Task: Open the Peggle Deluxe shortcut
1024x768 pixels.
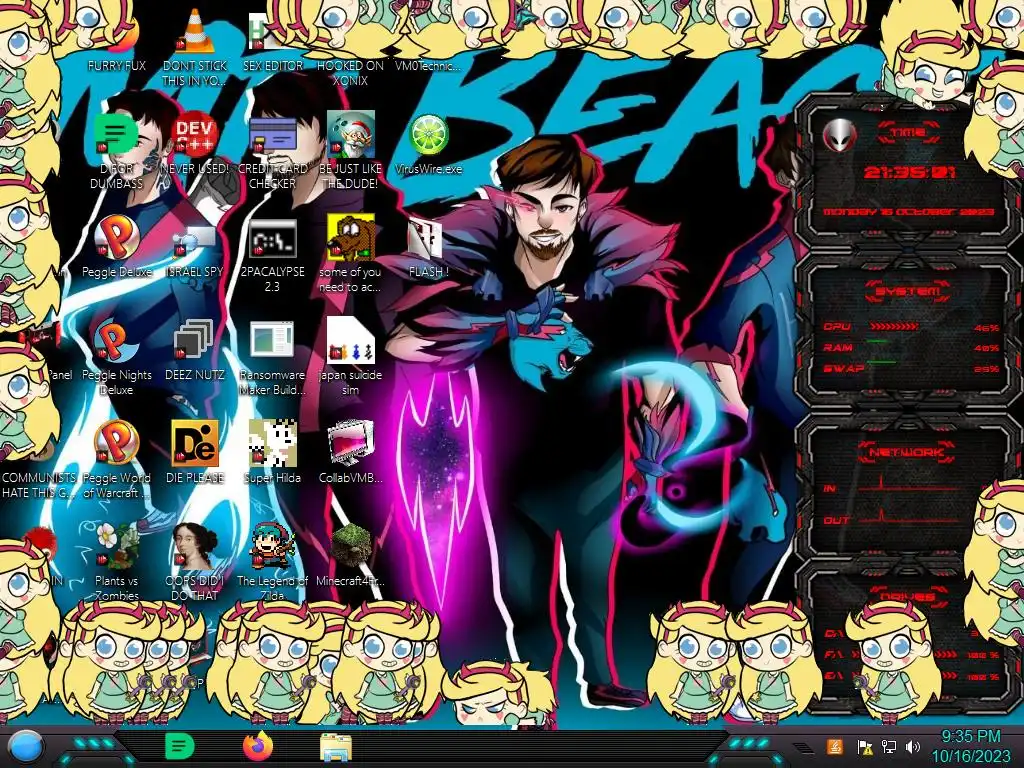Action: (116, 238)
